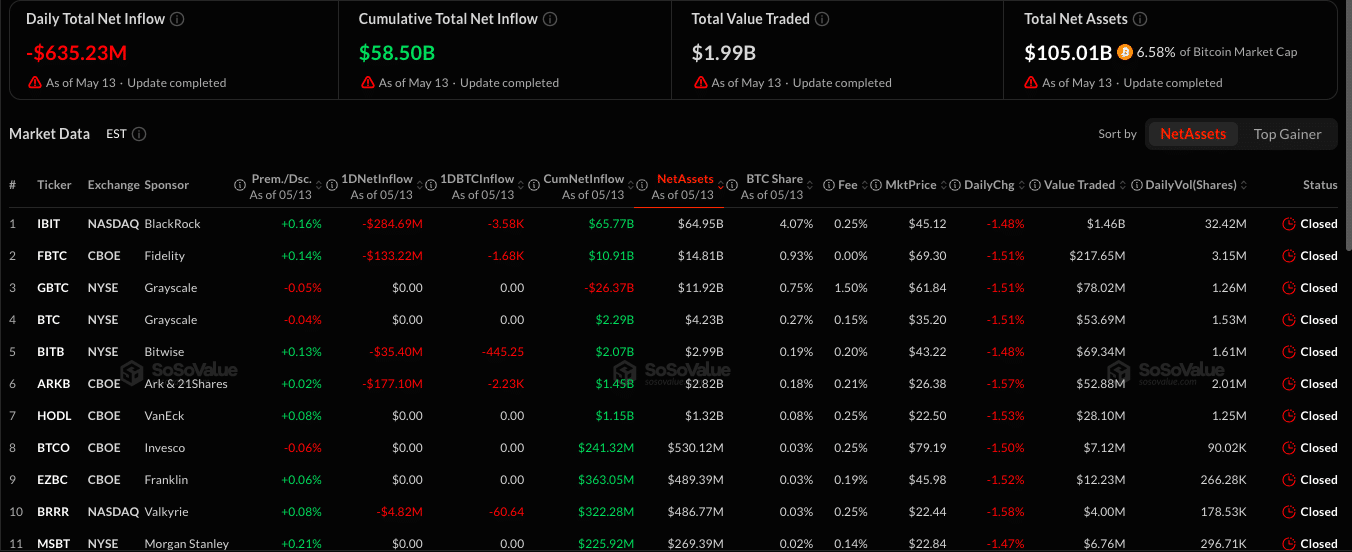Click the Morgan Stanley sponsor cell
The image size is (1352, 552).
coord(186,544)
